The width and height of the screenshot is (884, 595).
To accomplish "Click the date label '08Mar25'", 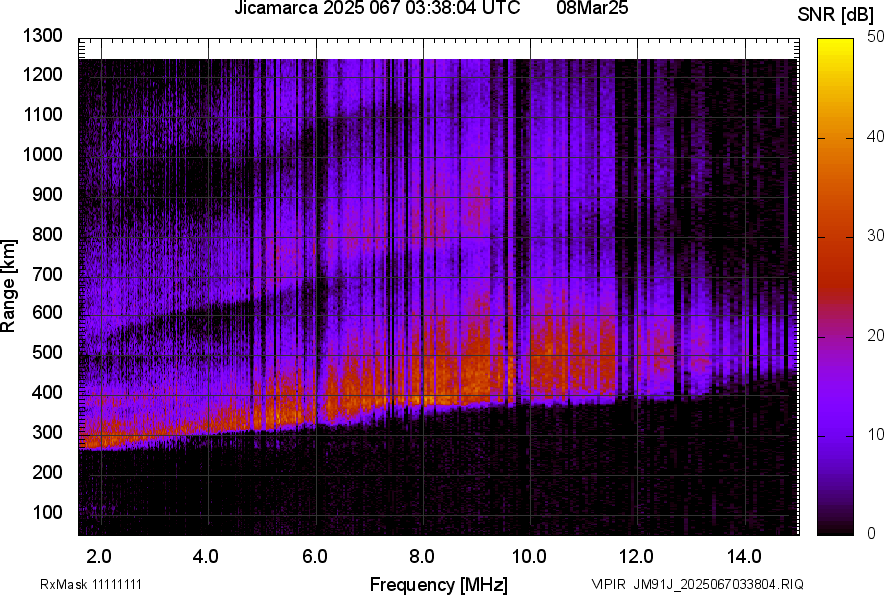I will point(592,8).
